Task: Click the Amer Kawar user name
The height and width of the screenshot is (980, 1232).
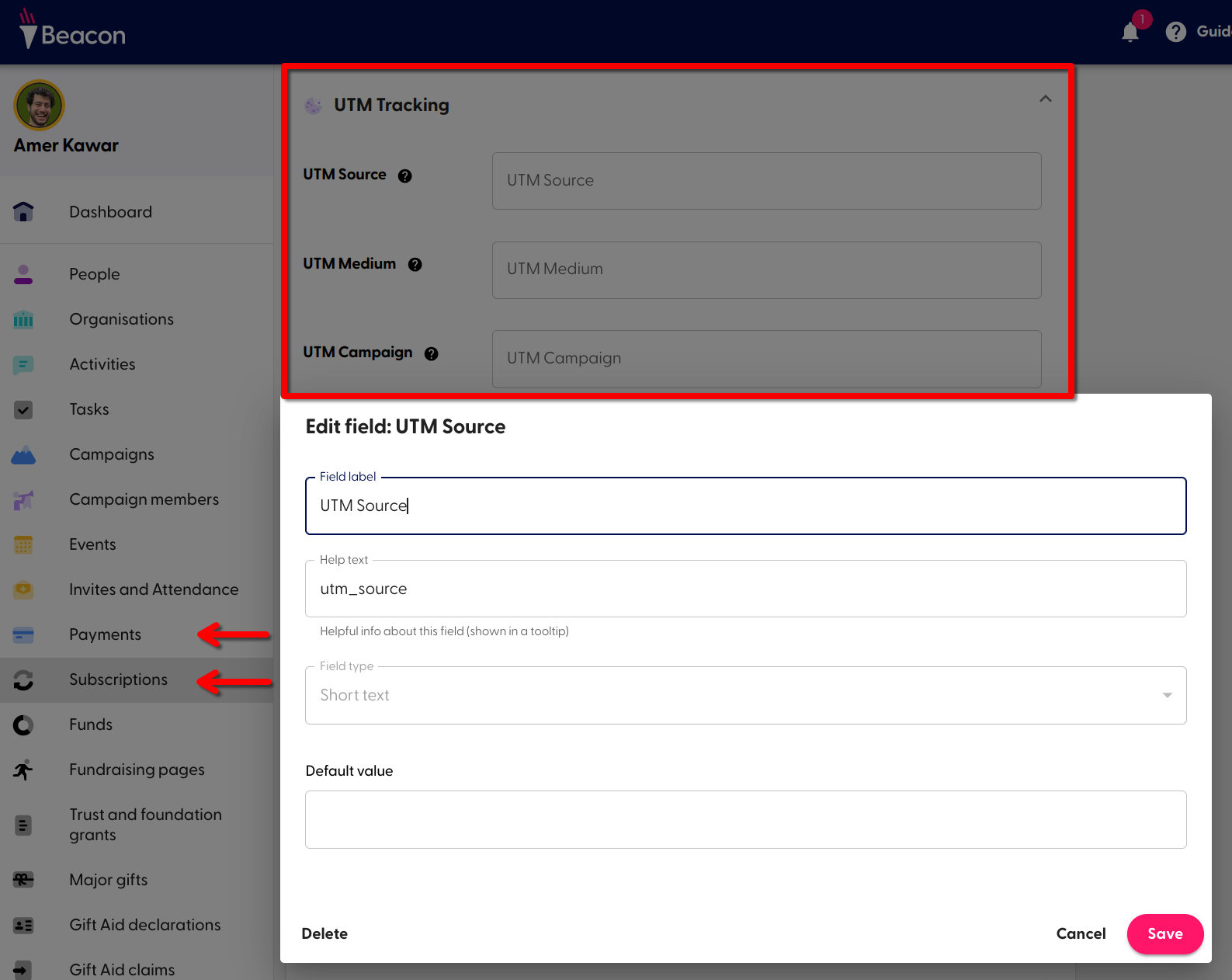Action: click(66, 146)
